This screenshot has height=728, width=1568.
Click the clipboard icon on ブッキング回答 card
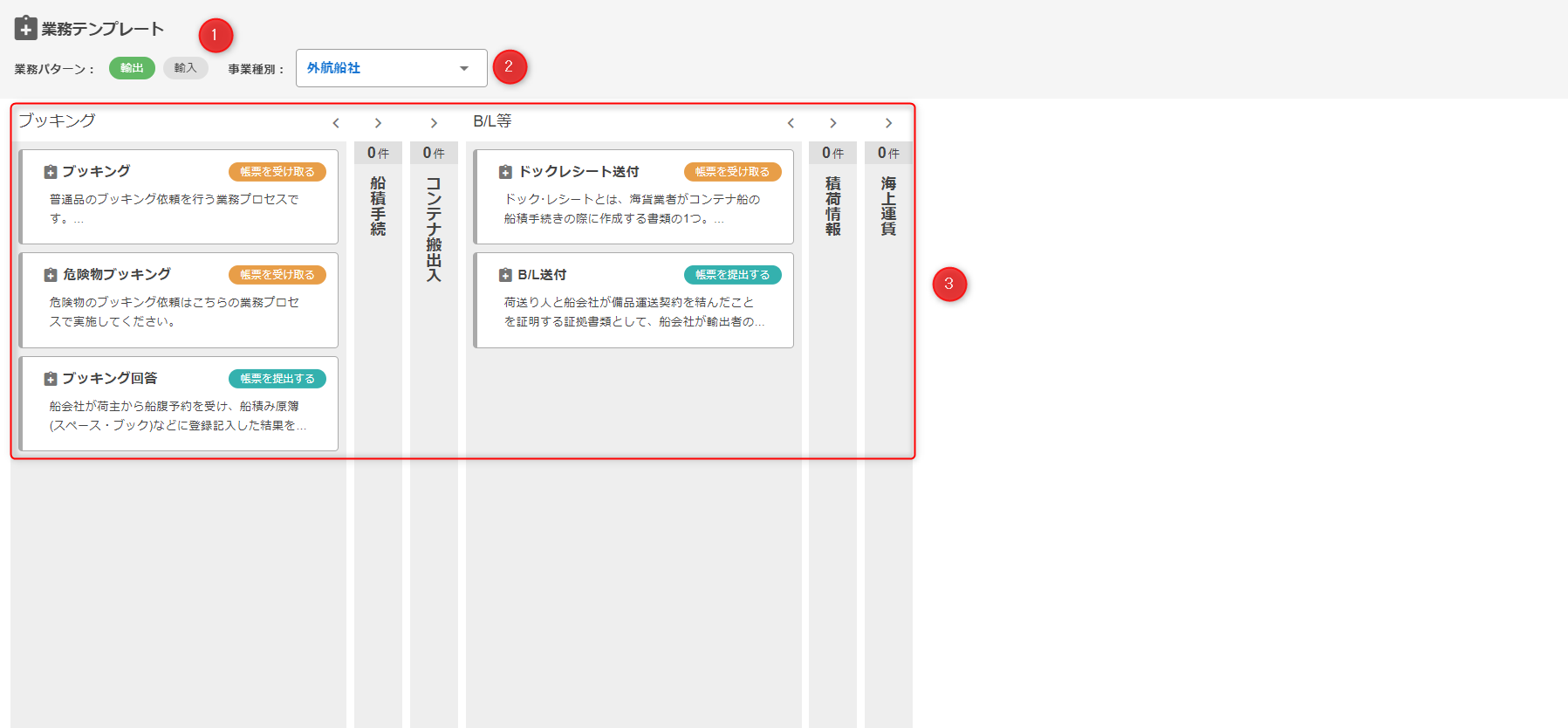[51, 379]
